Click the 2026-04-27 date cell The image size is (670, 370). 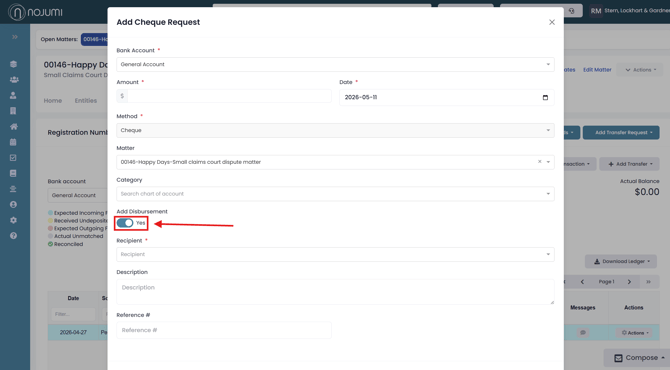(73, 332)
